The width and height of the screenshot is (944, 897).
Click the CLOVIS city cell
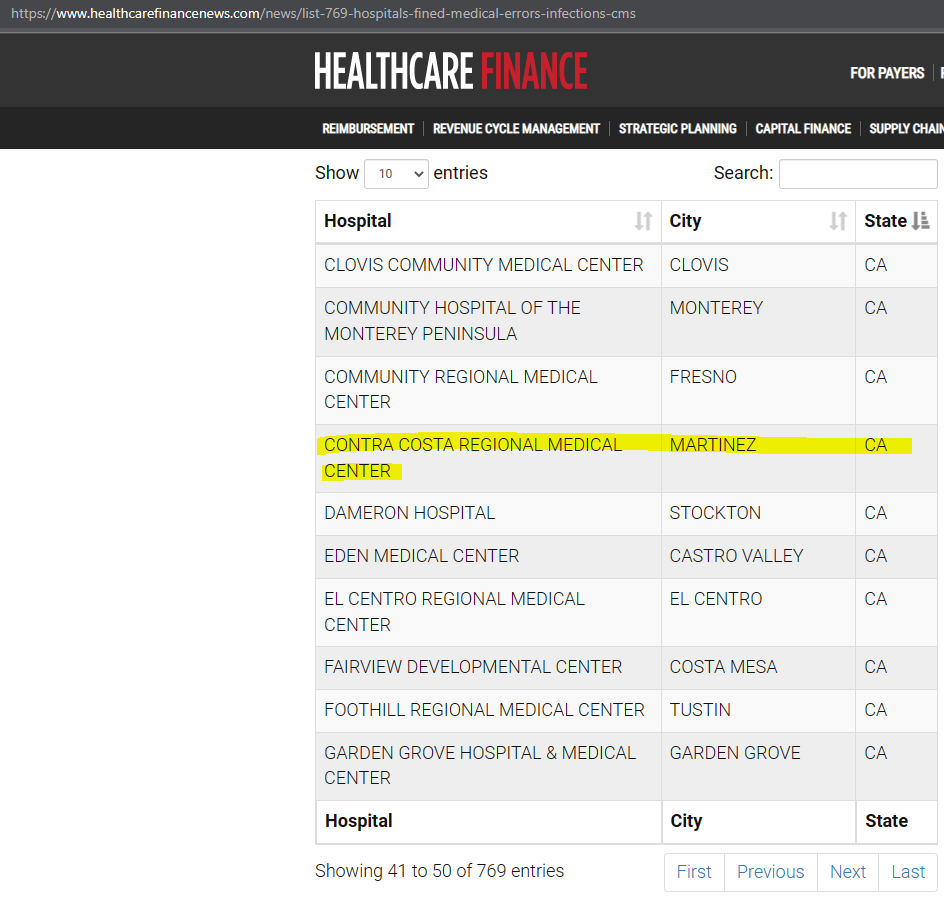(x=758, y=265)
